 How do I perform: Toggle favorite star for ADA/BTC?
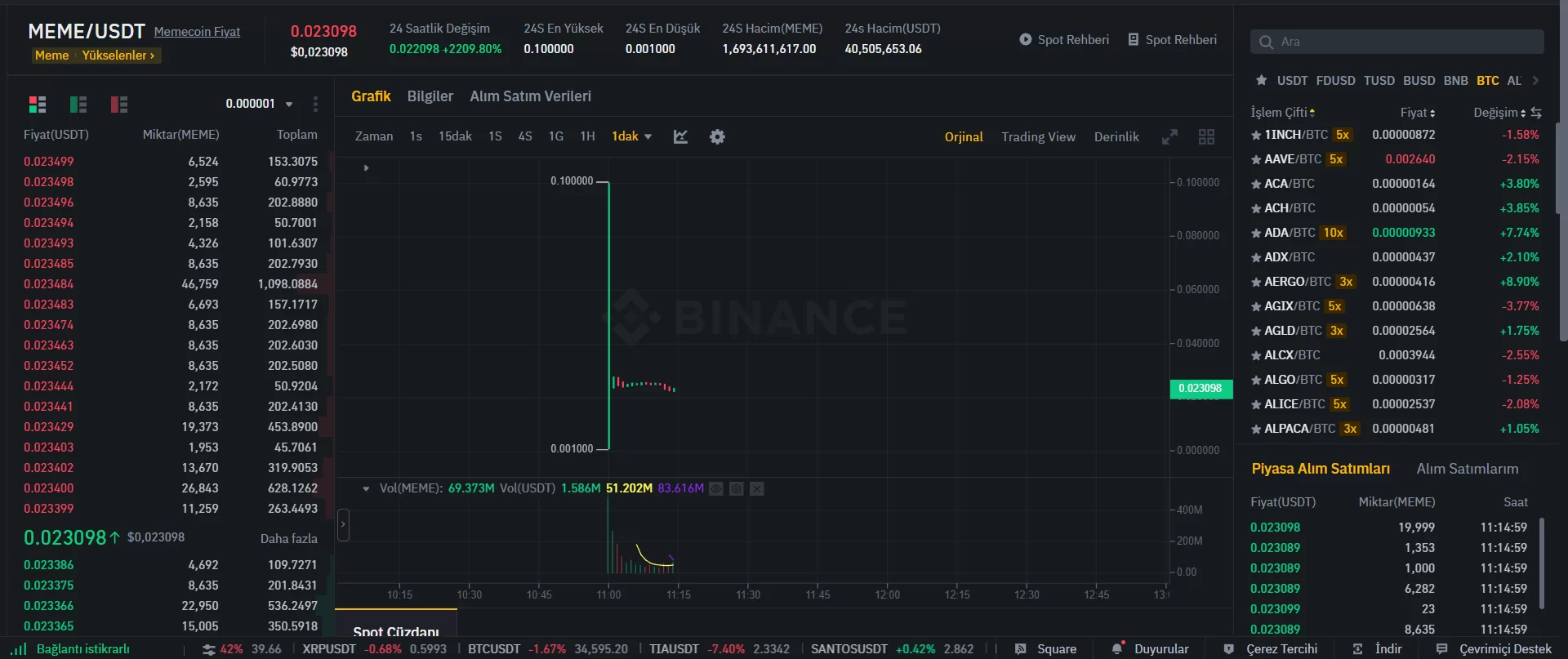click(x=1256, y=233)
